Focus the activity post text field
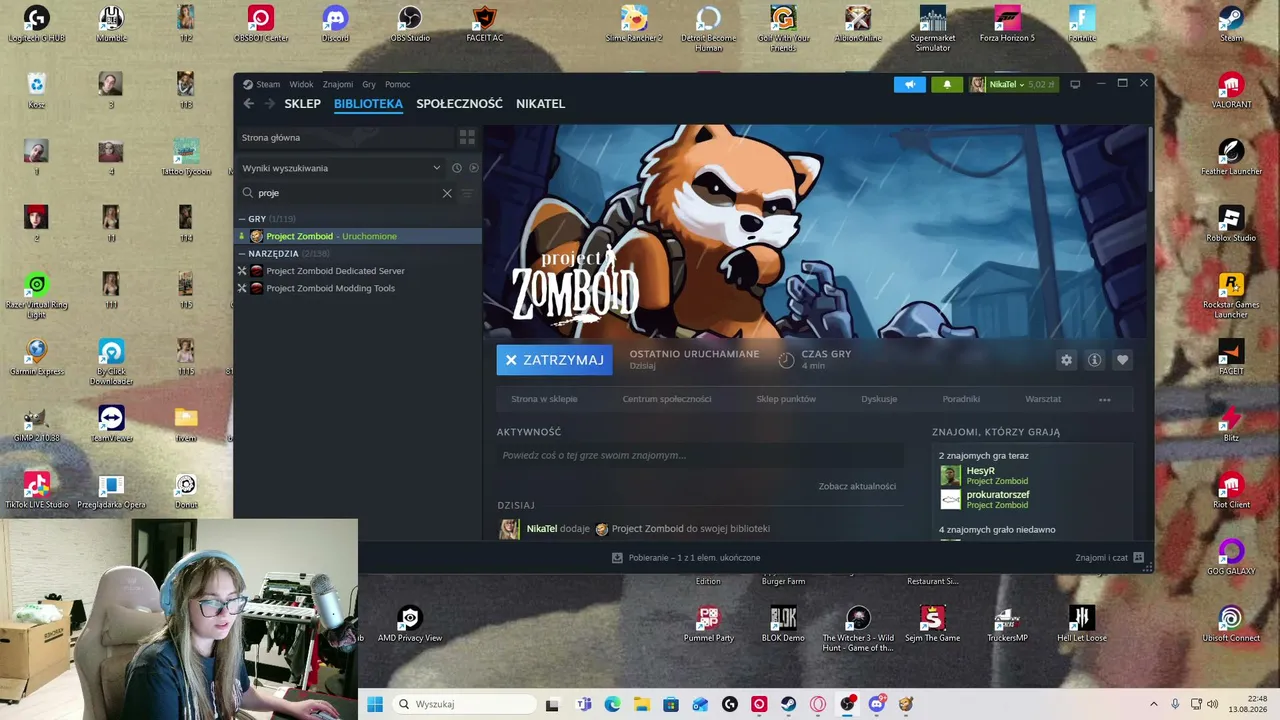 click(700, 455)
